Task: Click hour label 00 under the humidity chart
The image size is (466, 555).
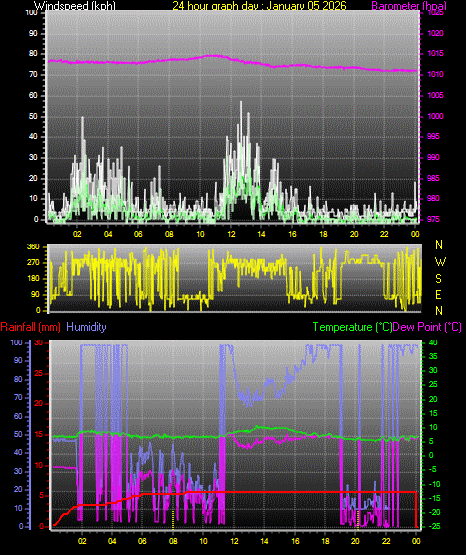Action: click(416, 541)
